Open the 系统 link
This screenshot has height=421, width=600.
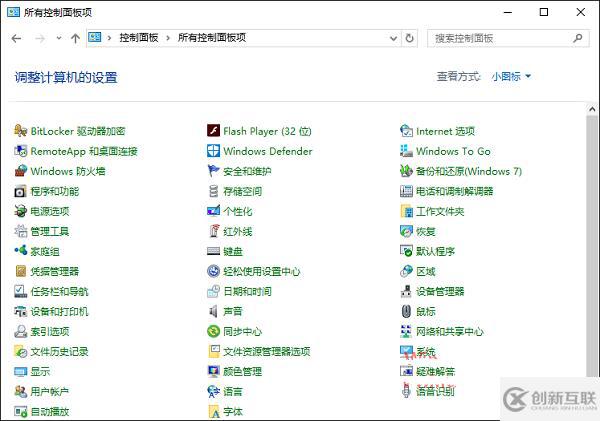426,351
